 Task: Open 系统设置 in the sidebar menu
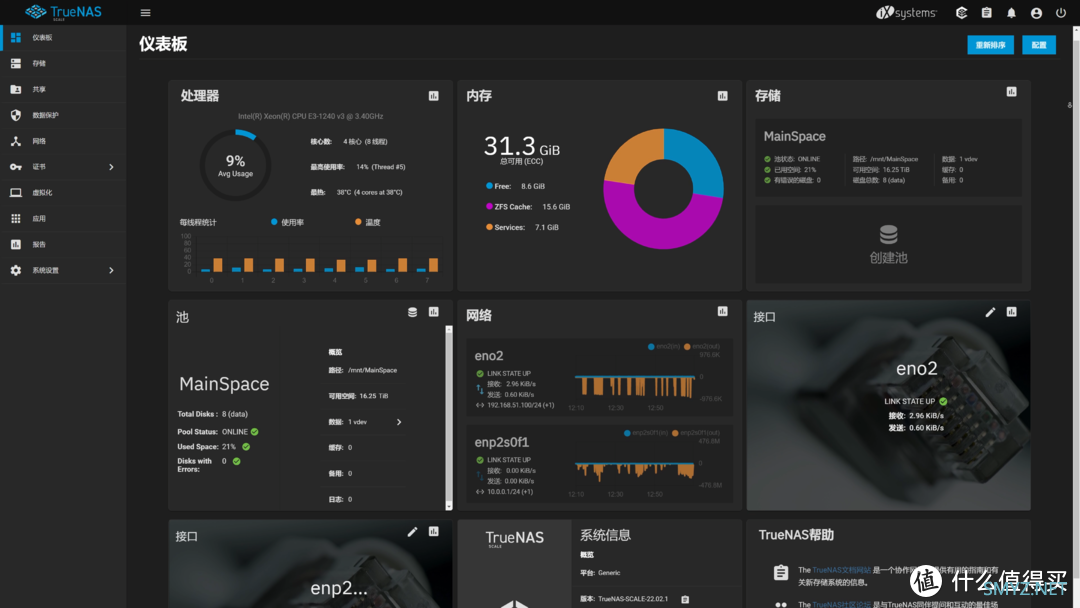[63, 271]
